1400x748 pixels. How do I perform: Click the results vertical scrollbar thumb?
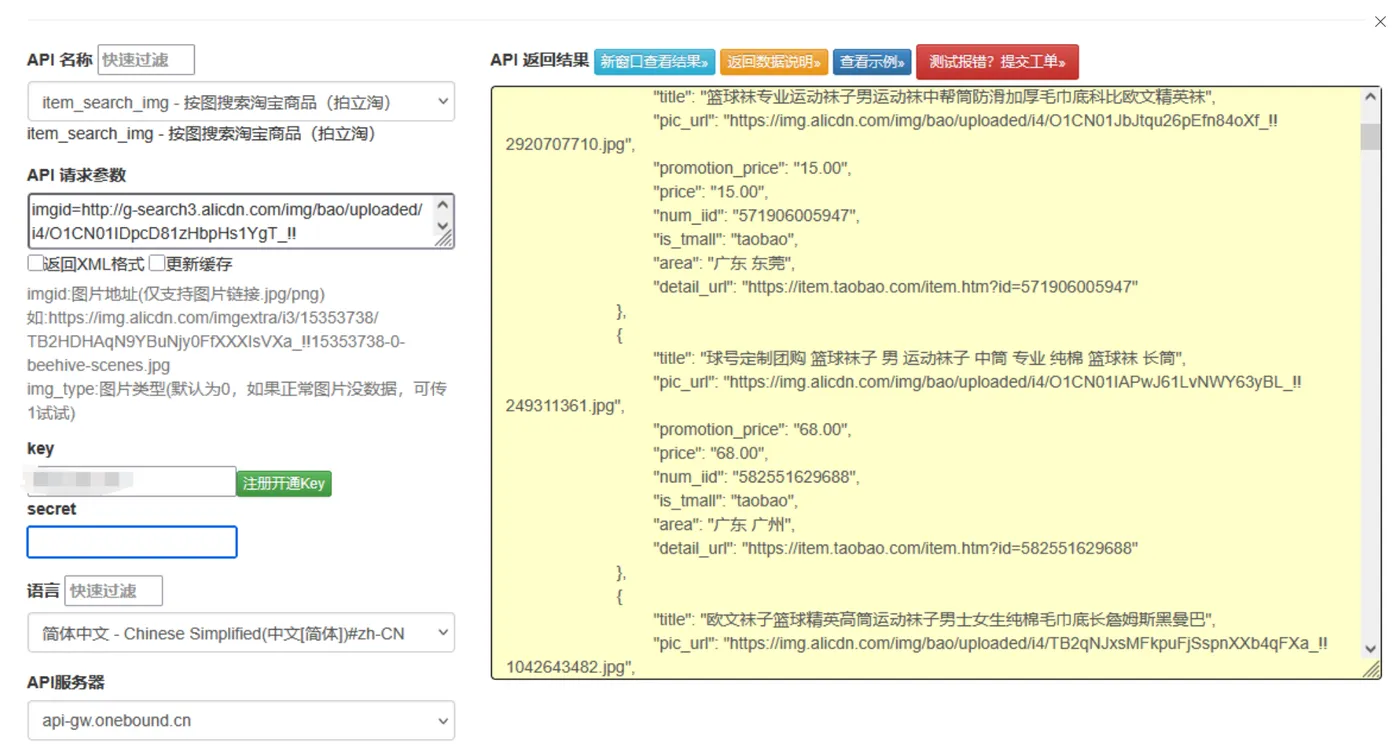pos(1370,137)
